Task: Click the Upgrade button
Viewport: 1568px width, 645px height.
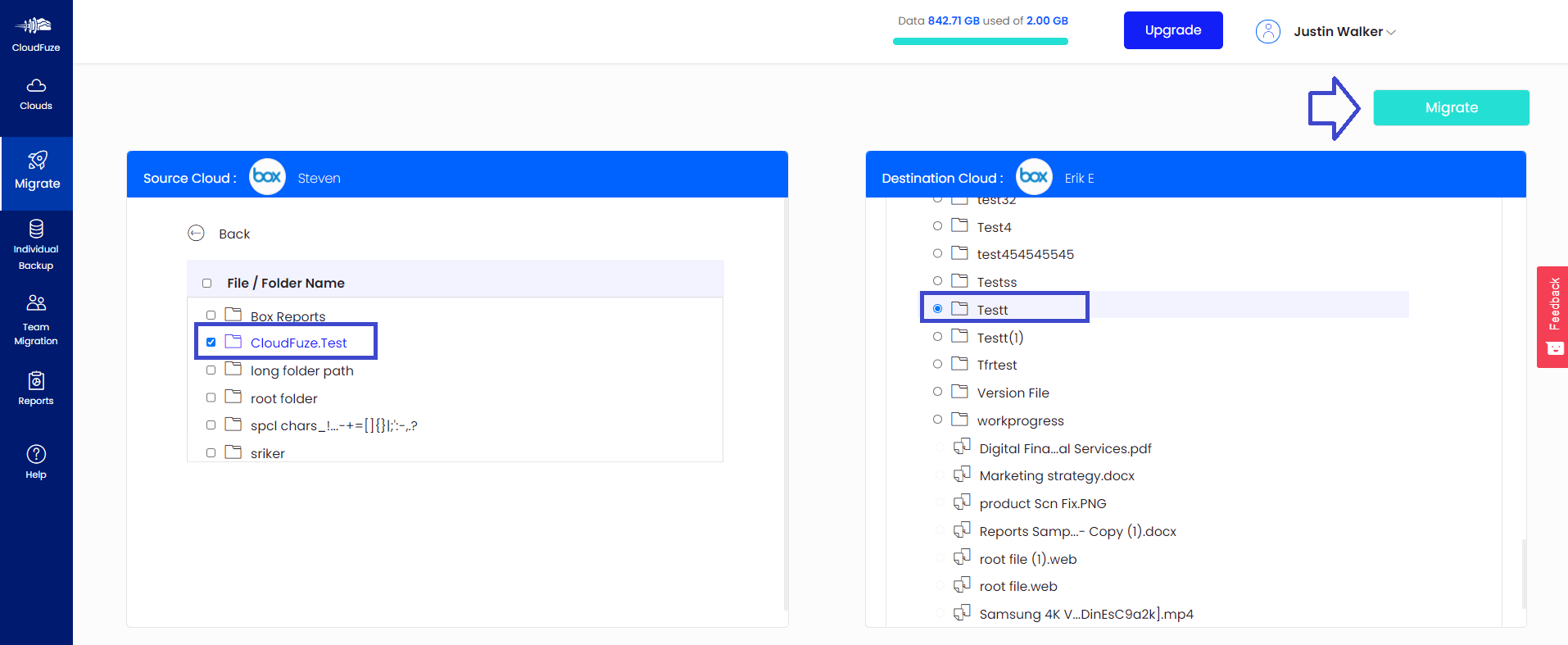Action: point(1173,30)
